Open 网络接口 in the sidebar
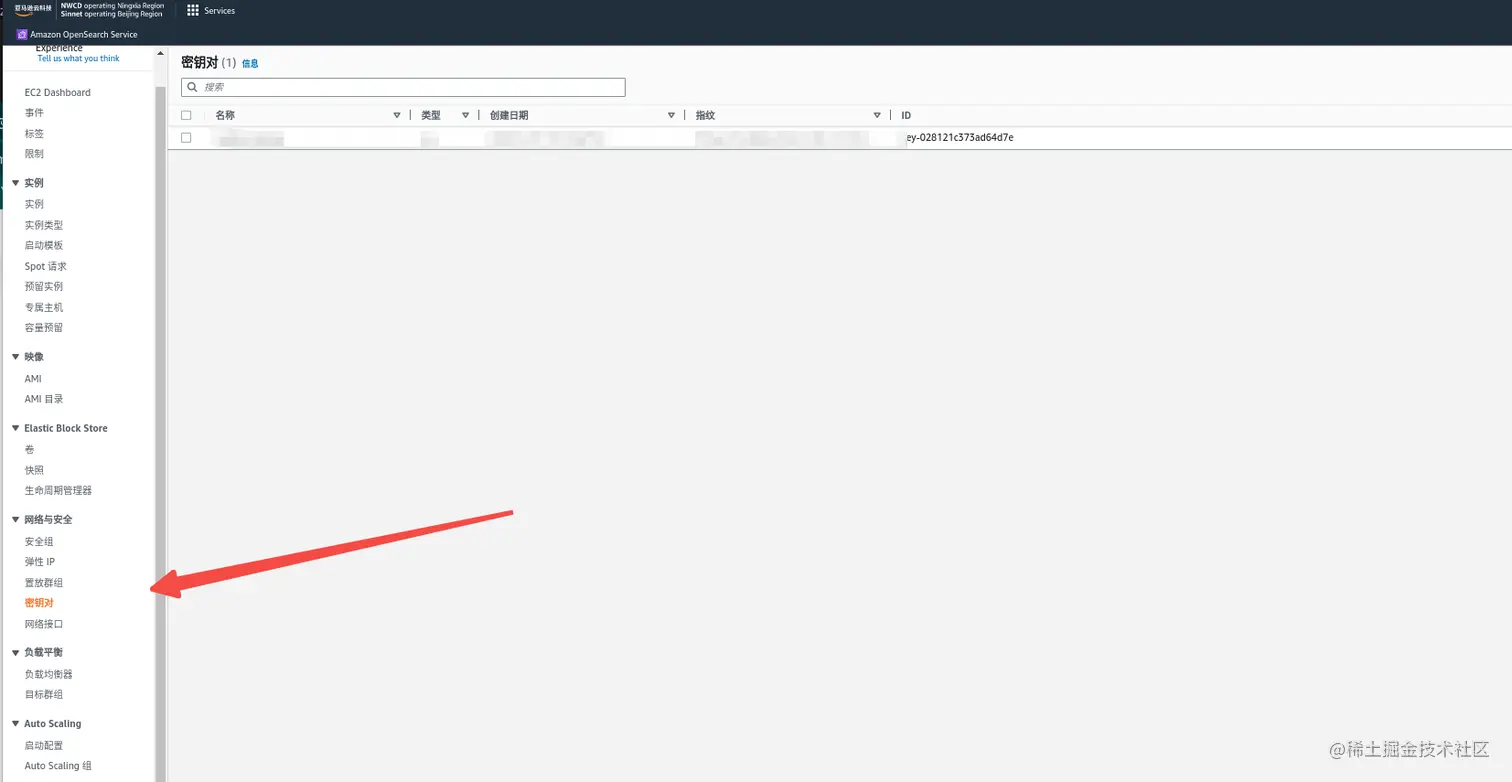1512x782 pixels. (44, 624)
